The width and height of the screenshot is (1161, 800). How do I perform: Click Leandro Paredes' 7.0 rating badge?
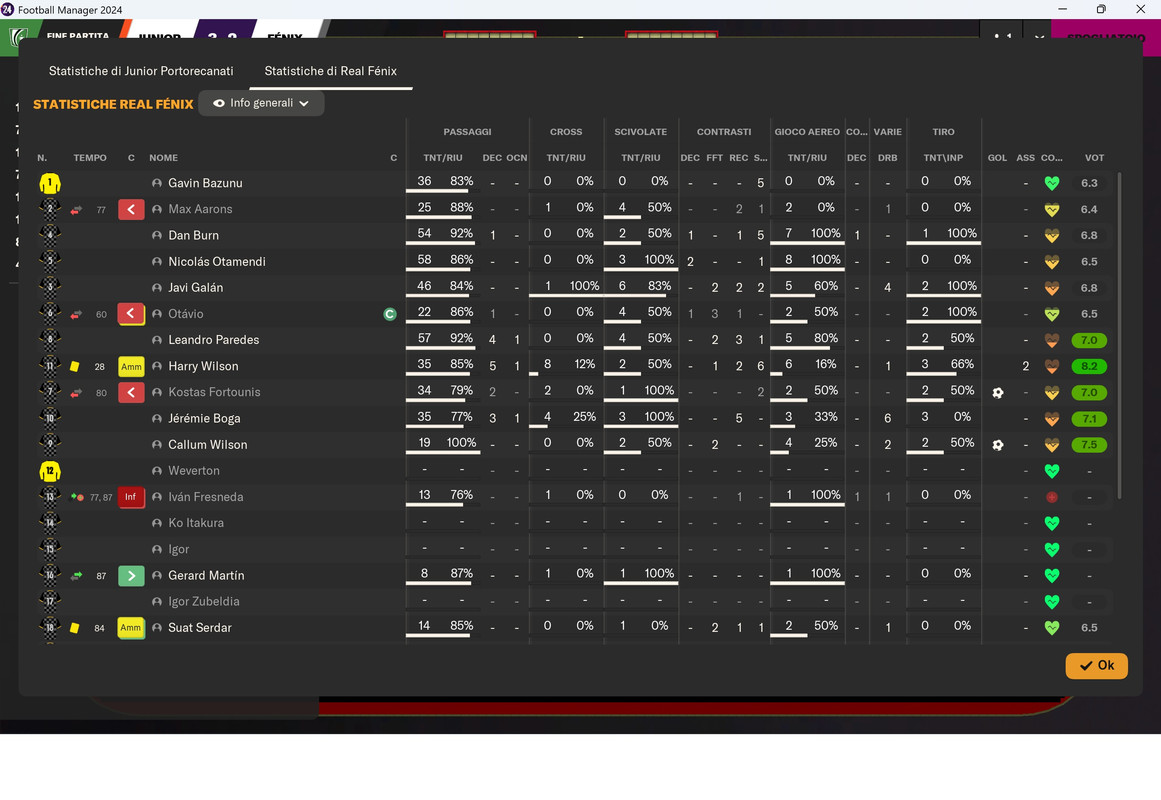(x=1088, y=340)
